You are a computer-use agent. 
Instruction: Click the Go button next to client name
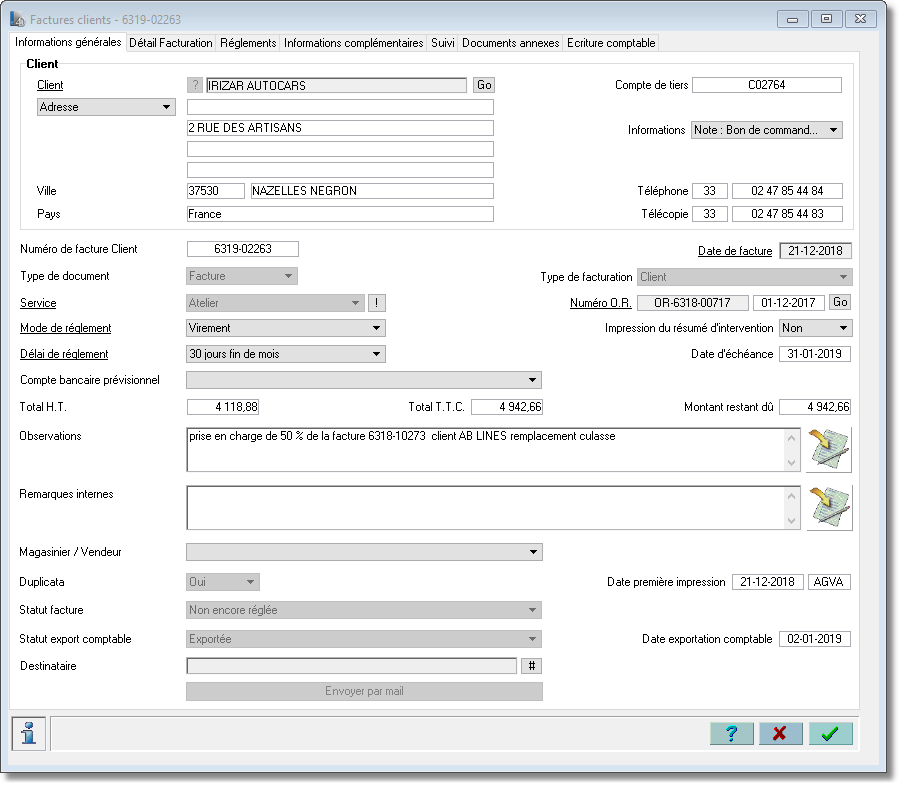click(484, 85)
